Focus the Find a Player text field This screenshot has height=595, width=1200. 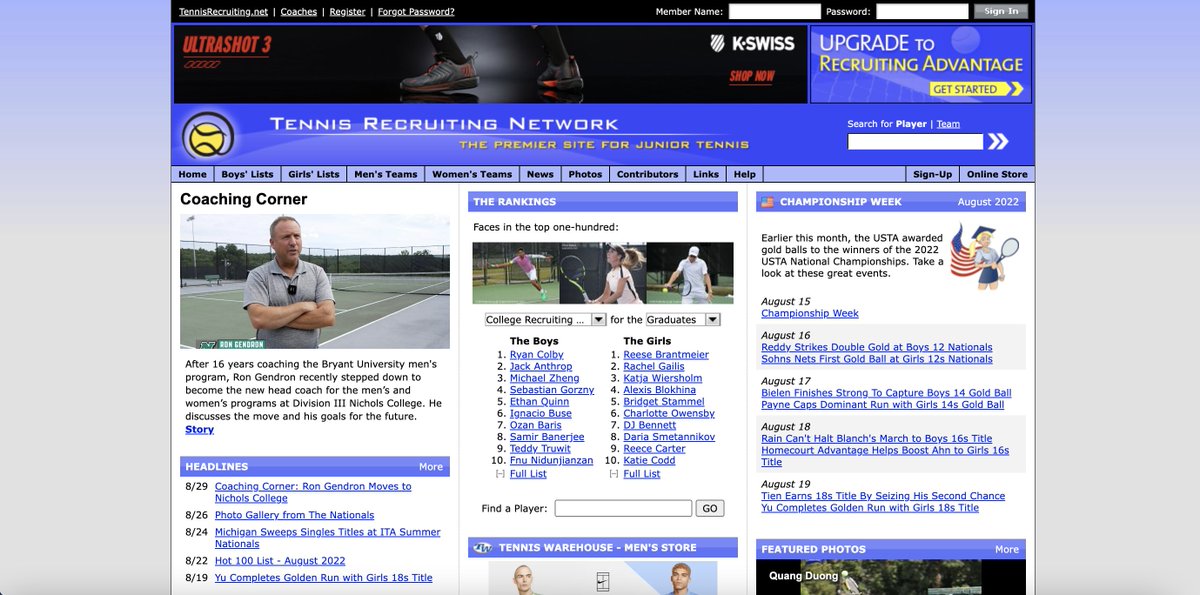623,508
